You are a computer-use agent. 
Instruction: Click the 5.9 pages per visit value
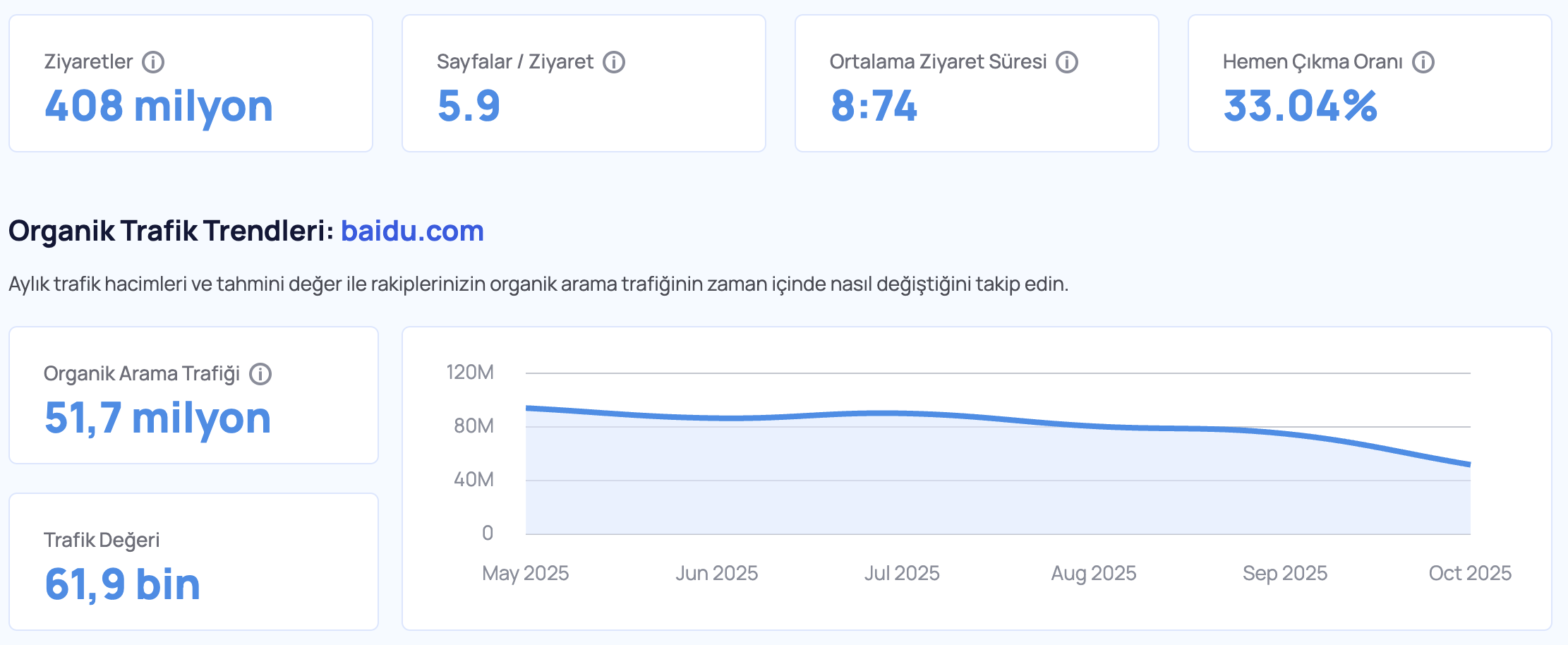[469, 106]
